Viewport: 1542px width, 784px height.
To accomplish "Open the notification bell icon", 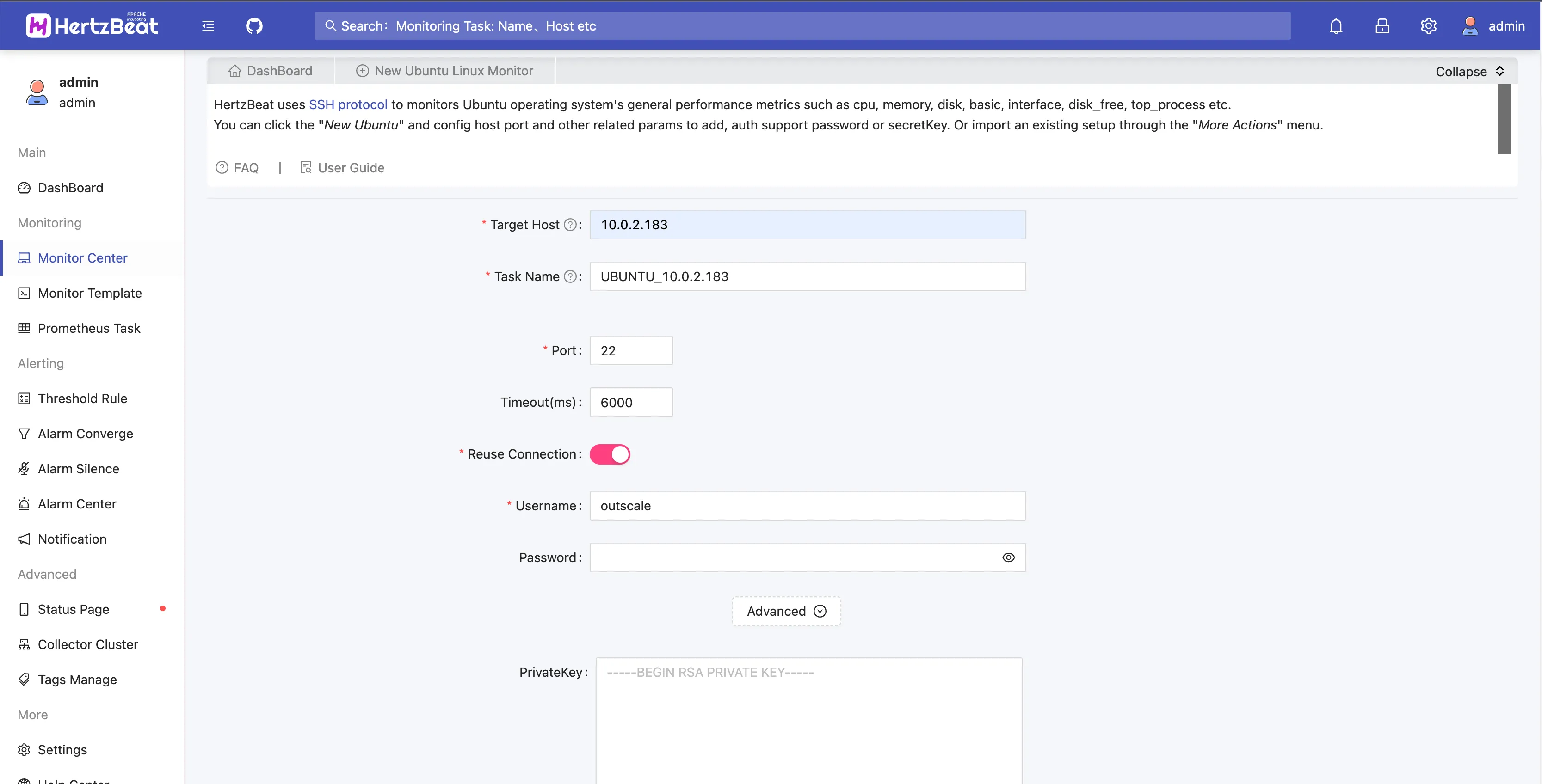I will (x=1335, y=26).
